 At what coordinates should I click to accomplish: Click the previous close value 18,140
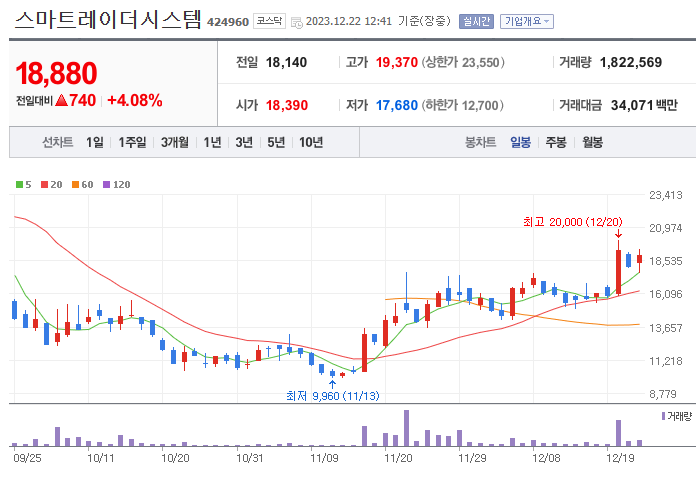pos(286,62)
